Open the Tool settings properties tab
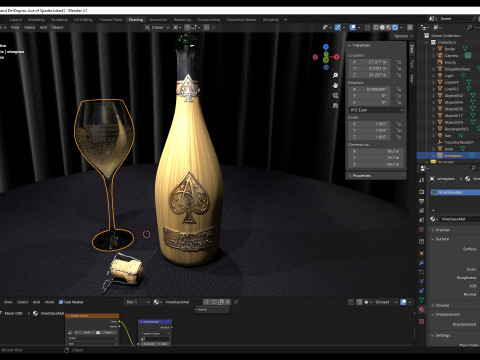 point(422,180)
